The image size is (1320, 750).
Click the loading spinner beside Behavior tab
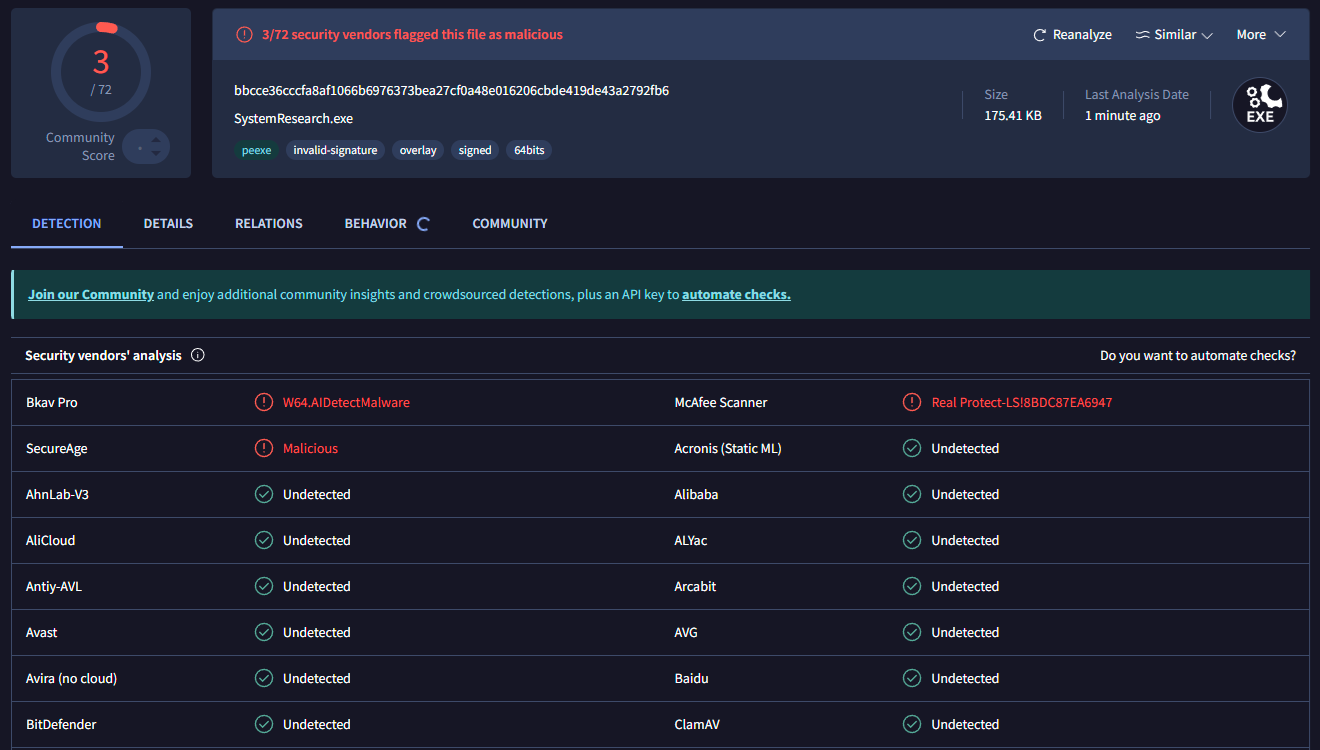point(423,224)
